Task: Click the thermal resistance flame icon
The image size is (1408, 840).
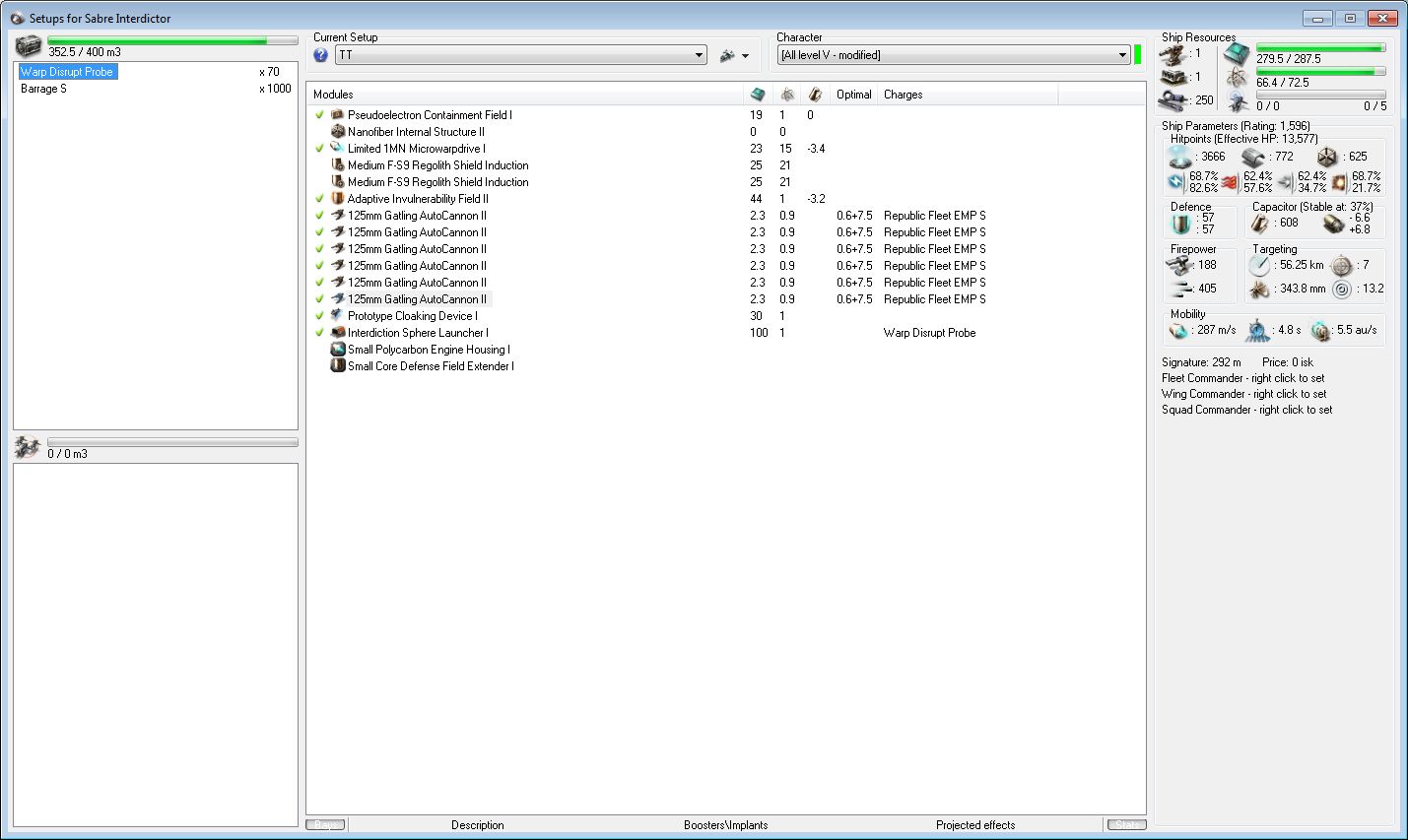Action: point(1230,182)
